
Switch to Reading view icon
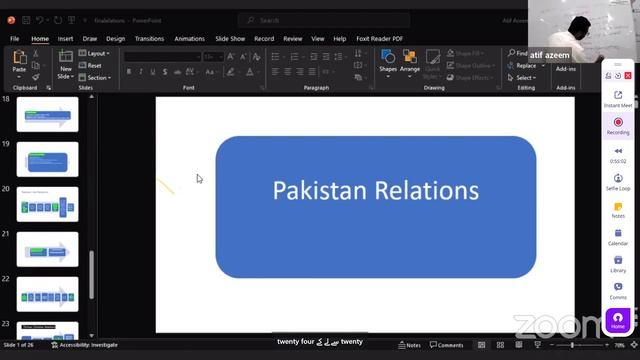pyautogui.click(x=519, y=345)
